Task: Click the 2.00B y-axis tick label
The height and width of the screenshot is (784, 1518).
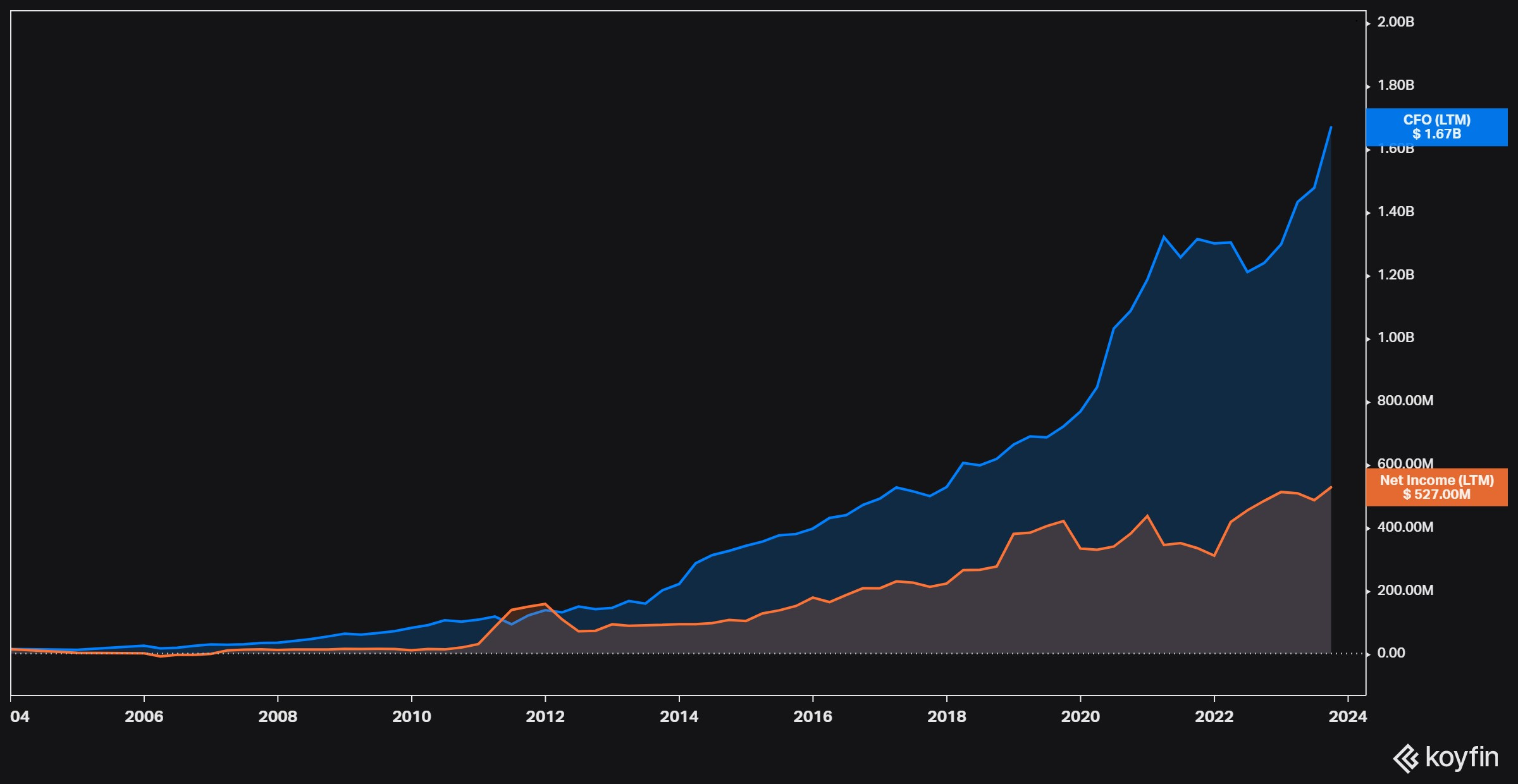Action: click(x=1395, y=22)
